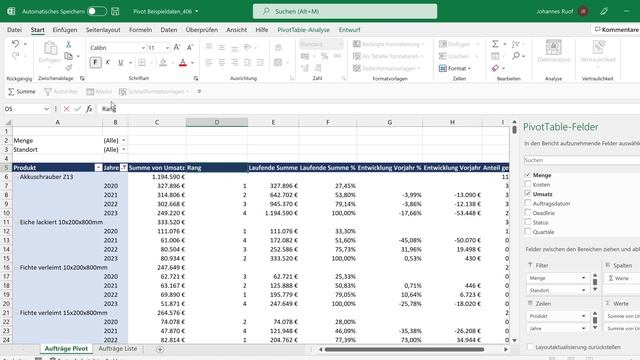Check the Status field checkbox
Image resolution: width=640 pixels, height=360 pixels.
point(528,222)
